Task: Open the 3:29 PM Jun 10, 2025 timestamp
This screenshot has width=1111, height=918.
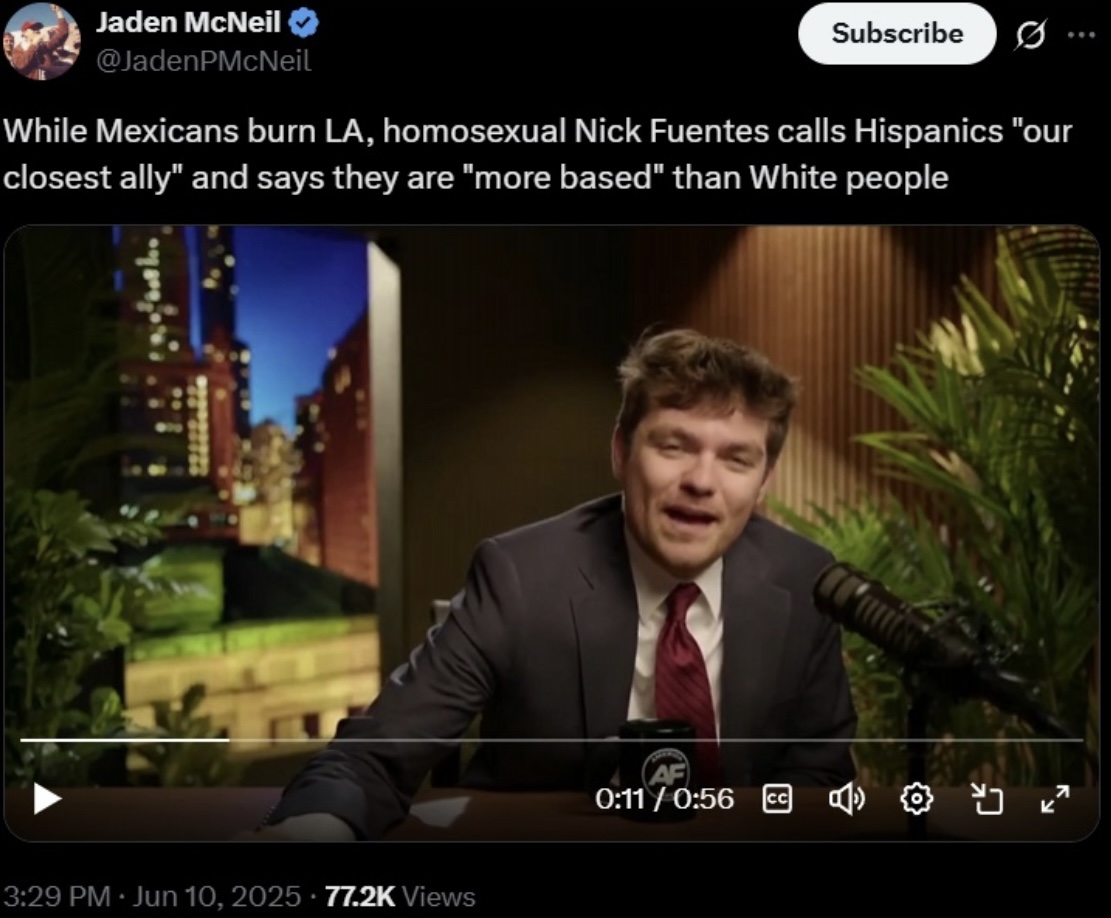Action: pos(152,897)
